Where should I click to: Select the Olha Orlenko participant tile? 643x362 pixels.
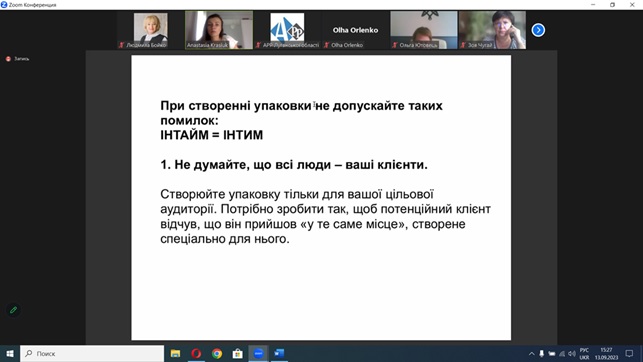pos(356,30)
